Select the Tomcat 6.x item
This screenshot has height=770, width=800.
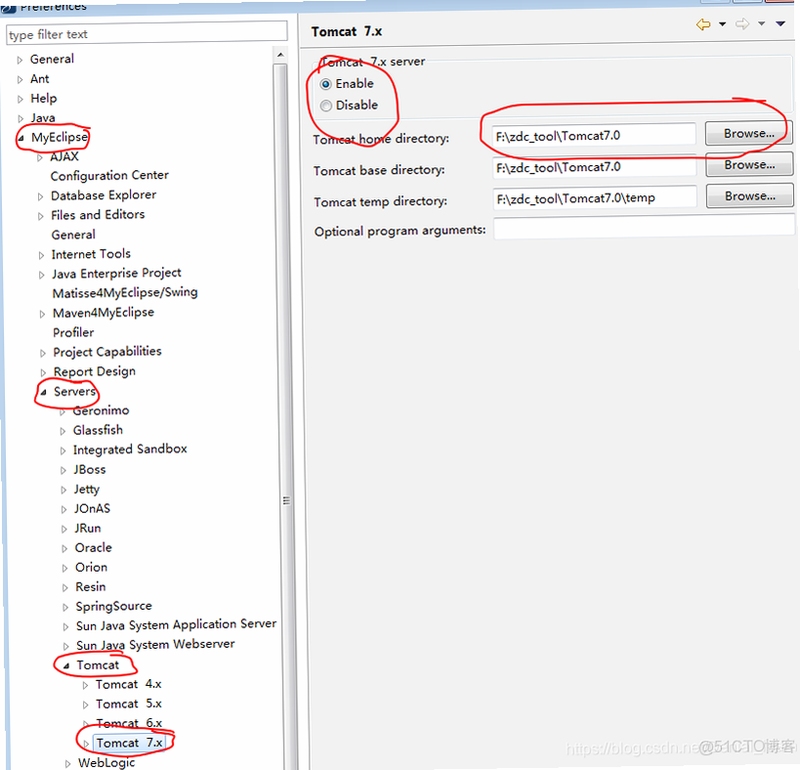click(129, 724)
